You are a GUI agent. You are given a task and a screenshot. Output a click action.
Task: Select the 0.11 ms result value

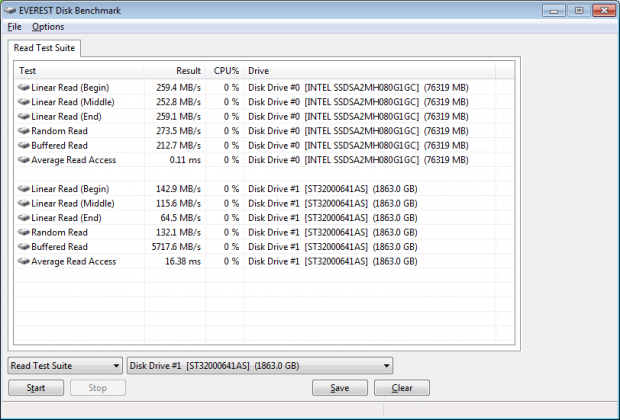click(x=185, y=160)
